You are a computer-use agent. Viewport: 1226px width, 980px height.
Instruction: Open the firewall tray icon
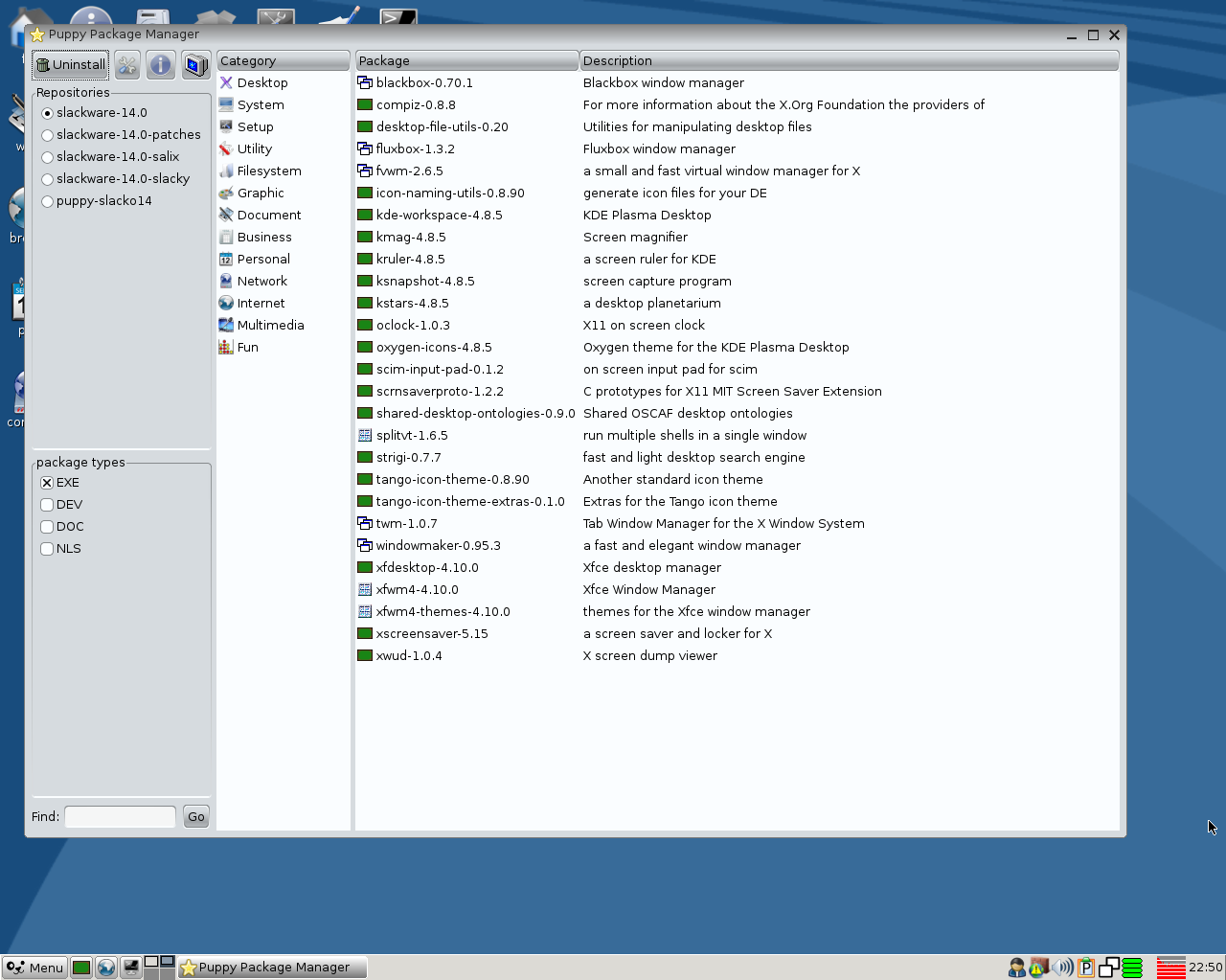(1038, 967)
